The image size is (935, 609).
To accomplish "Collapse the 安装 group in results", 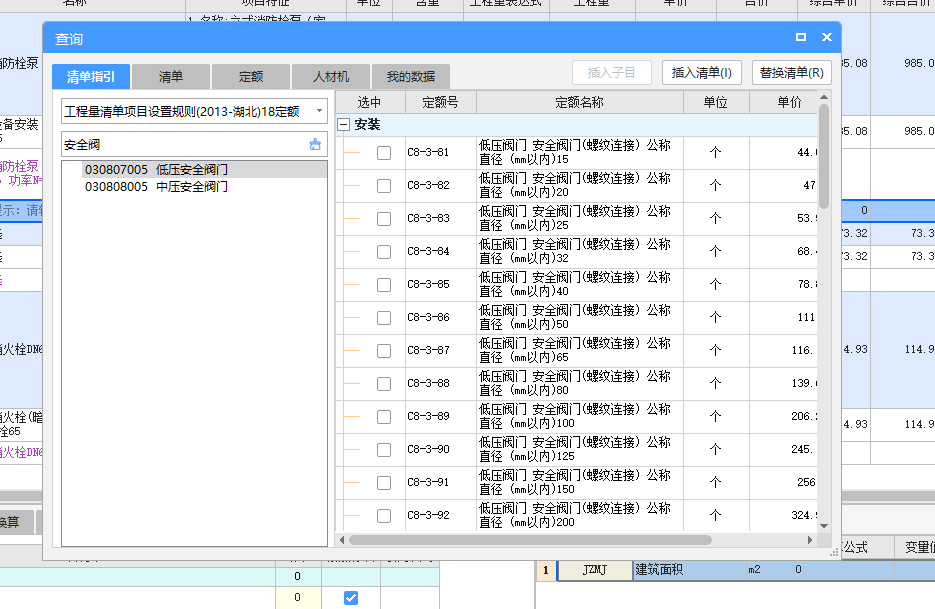I will [x=343, y=125].
